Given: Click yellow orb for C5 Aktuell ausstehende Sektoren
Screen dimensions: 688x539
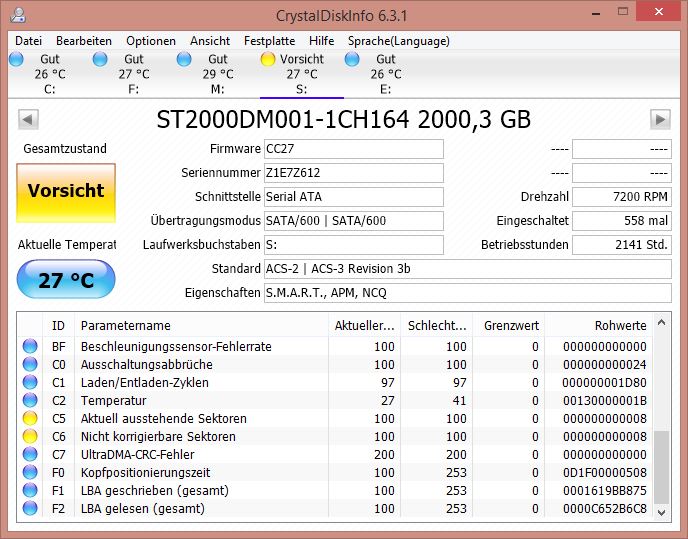Looking at the screenshot, I should coord(30,418).
